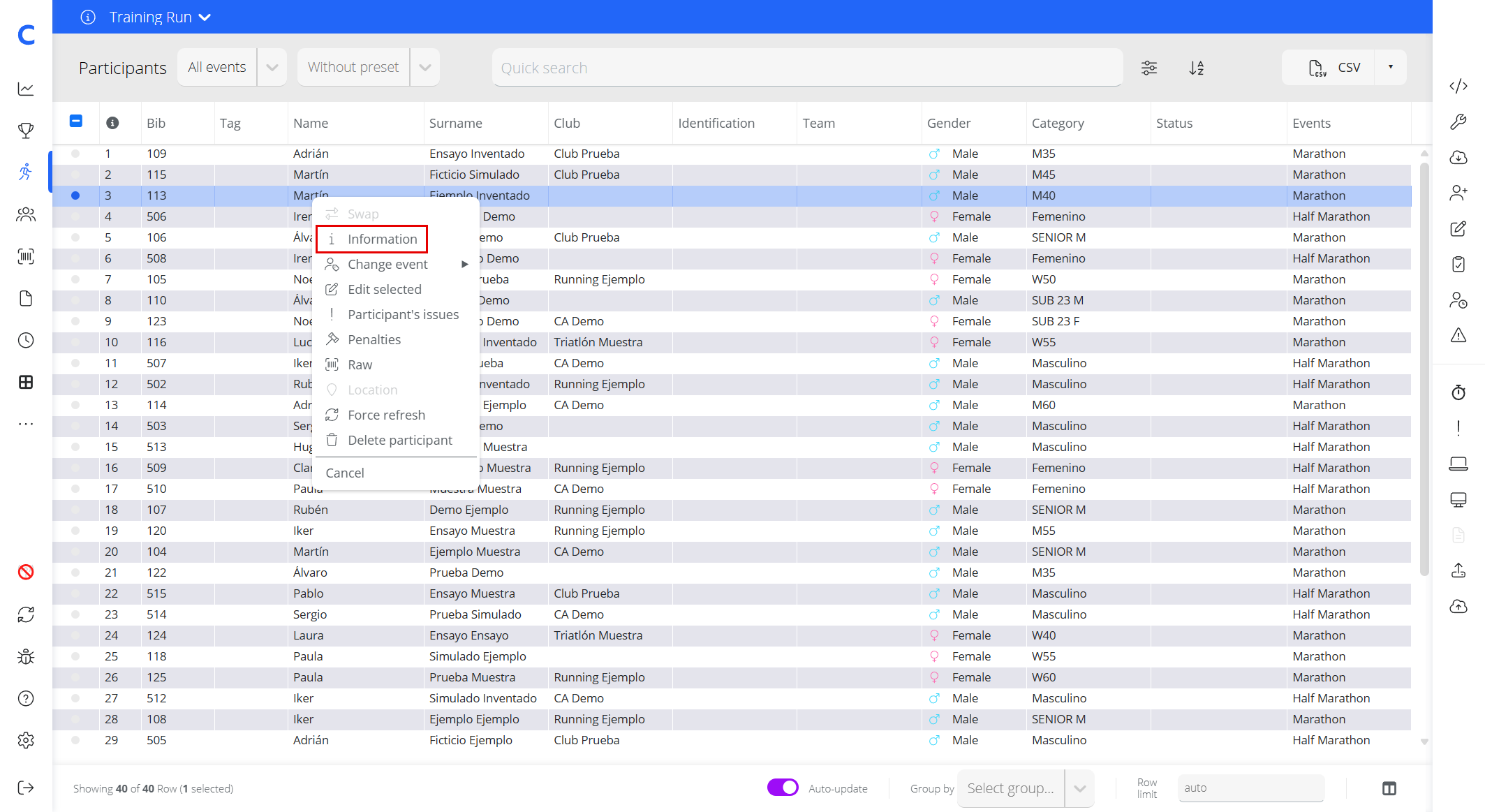Open the teams group icon in sidebar
The height and width of the screenshot is (812, 1485).
[x=26, y=214]
